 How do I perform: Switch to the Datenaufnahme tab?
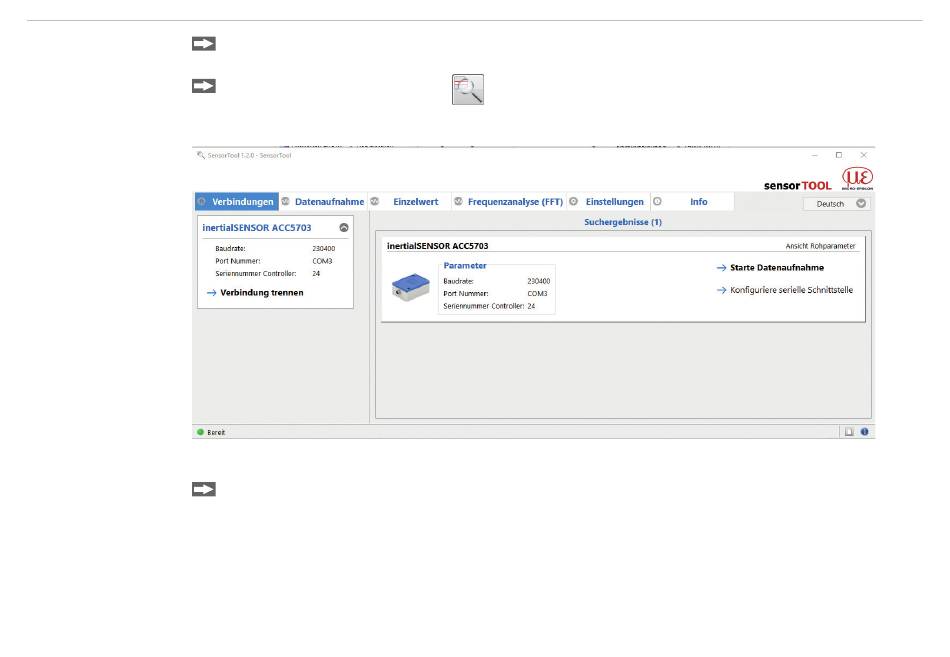pyautogui.click(x=324, y=202)
